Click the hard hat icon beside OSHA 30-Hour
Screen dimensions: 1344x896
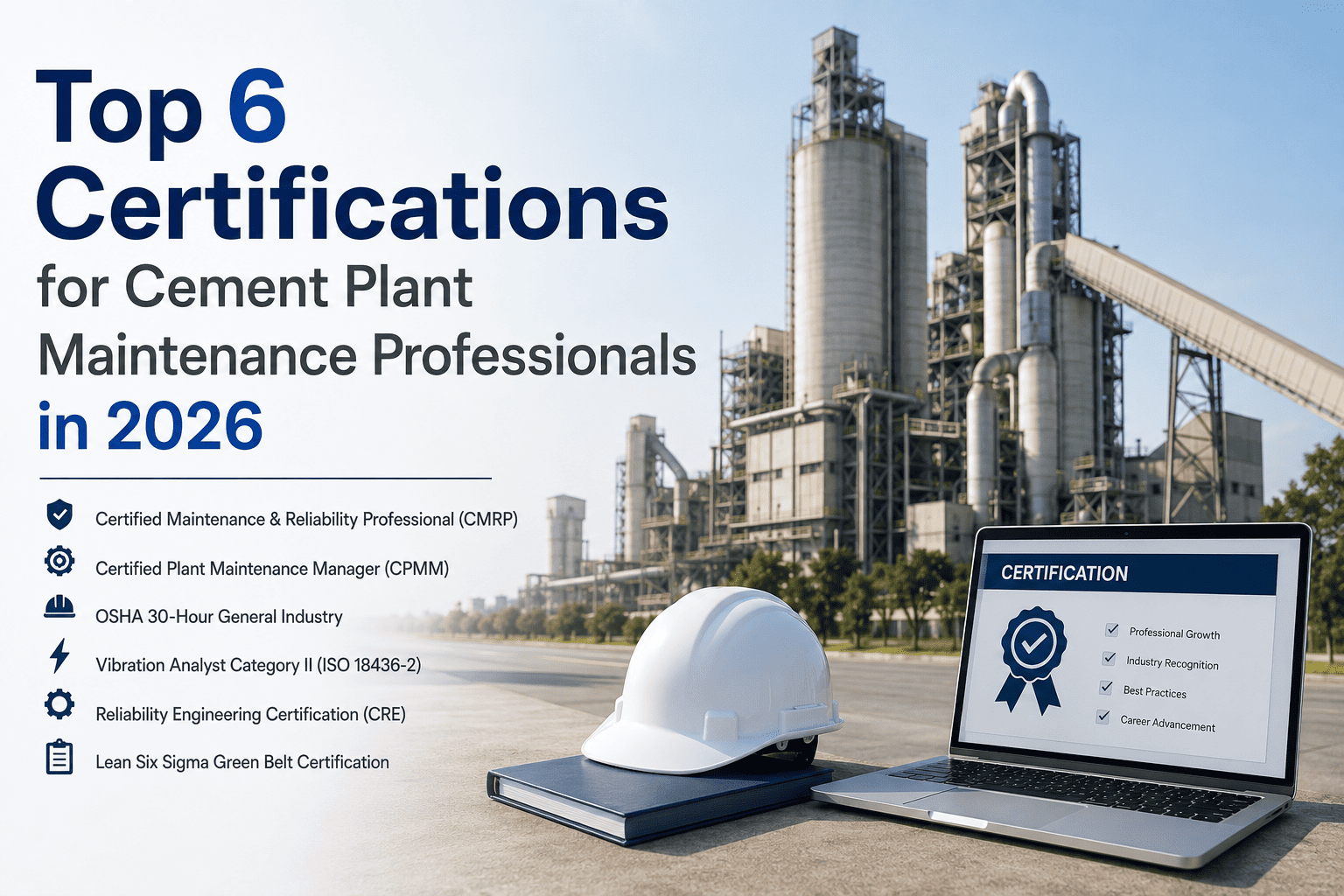(59, 607)
